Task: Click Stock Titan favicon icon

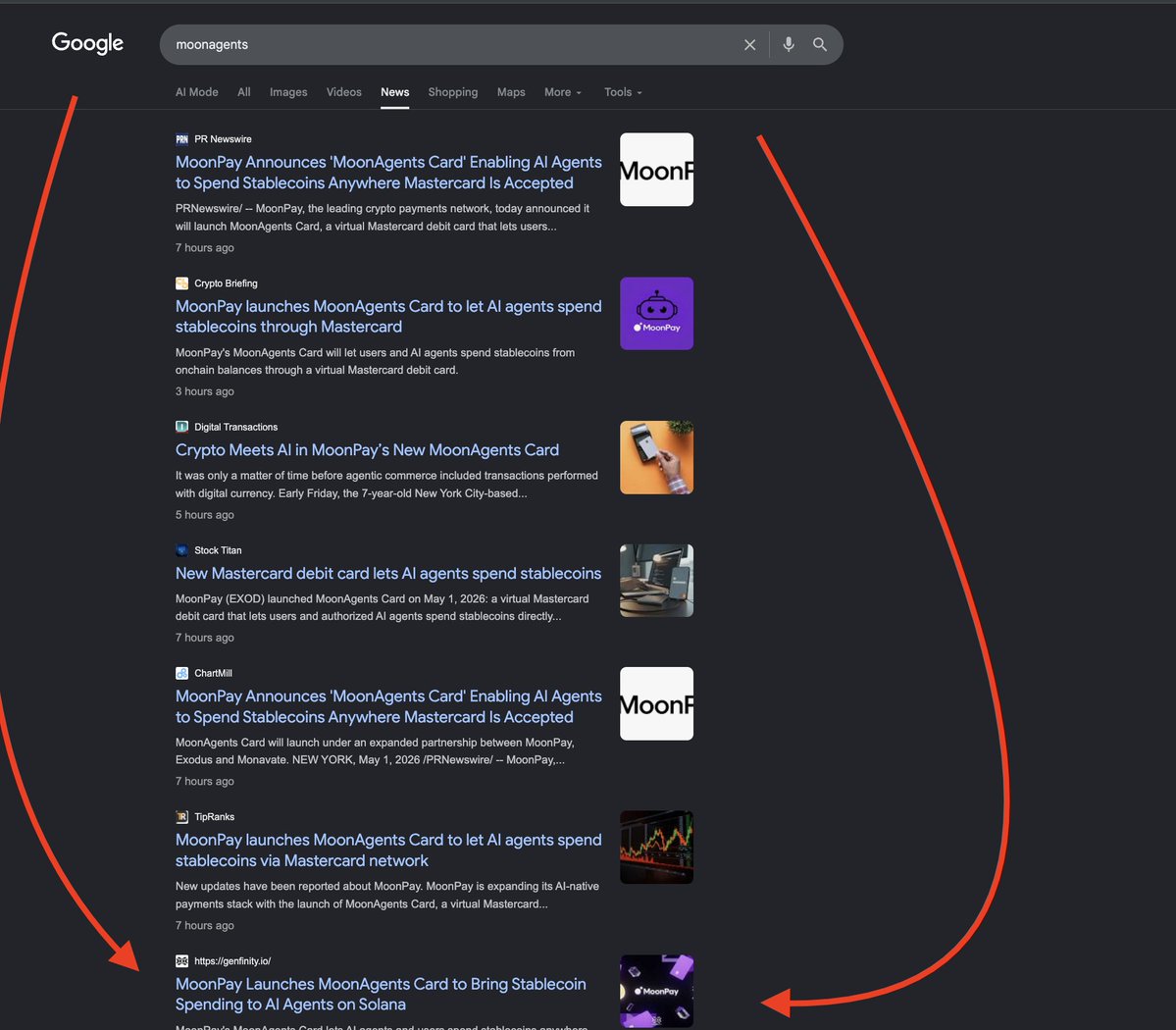Action: pyautogui.click(x=181, y=550)
